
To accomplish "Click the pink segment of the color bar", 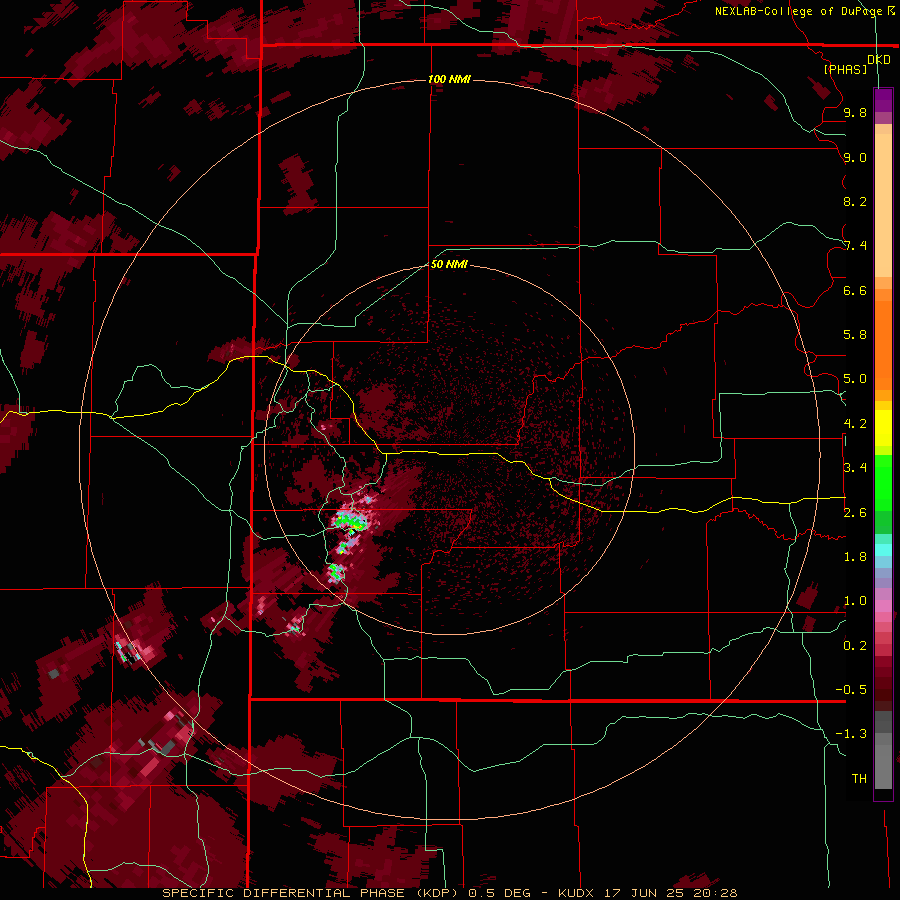I will (883, 606).
